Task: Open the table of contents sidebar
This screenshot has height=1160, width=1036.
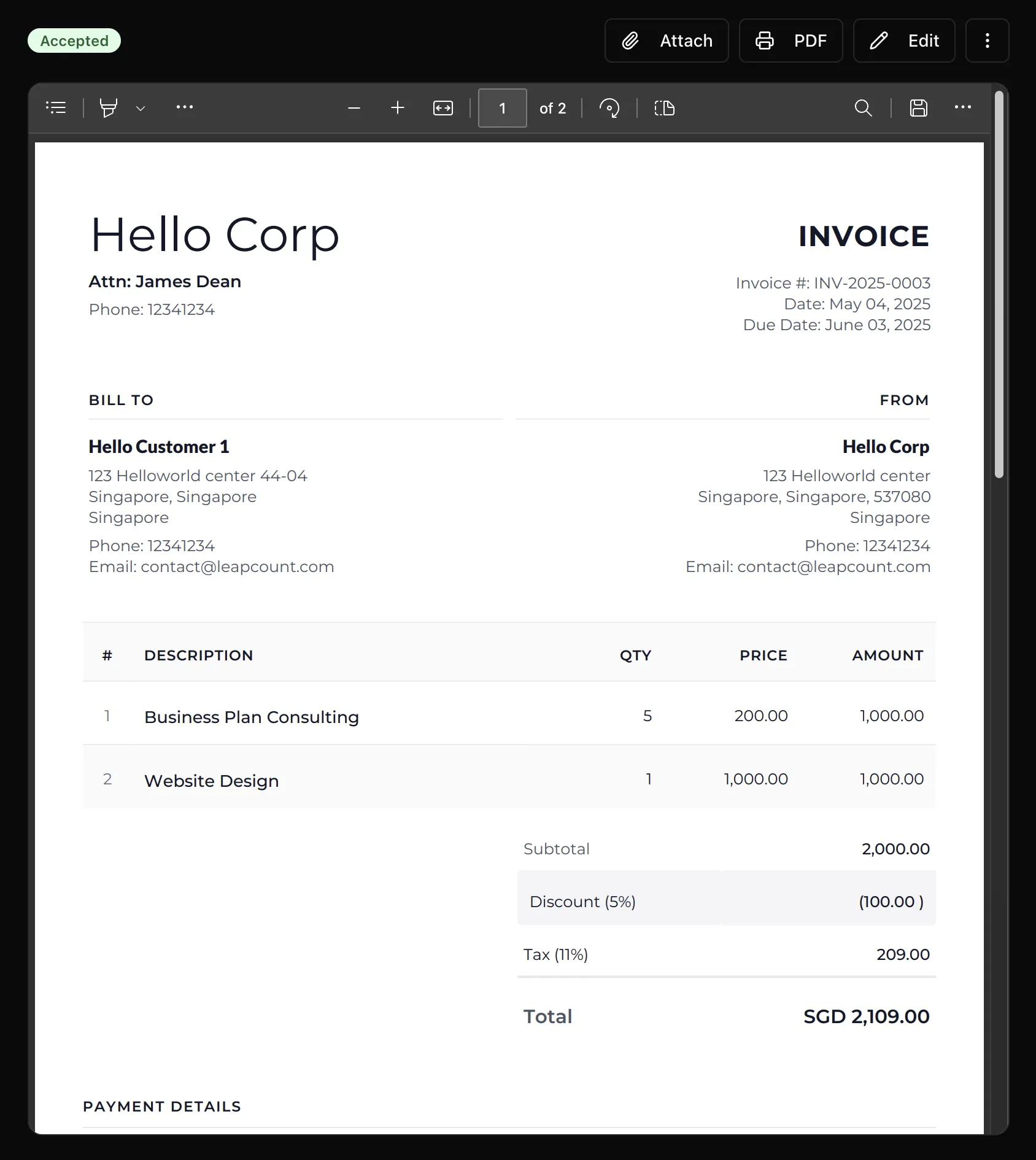Action: (x=56, y=108)
